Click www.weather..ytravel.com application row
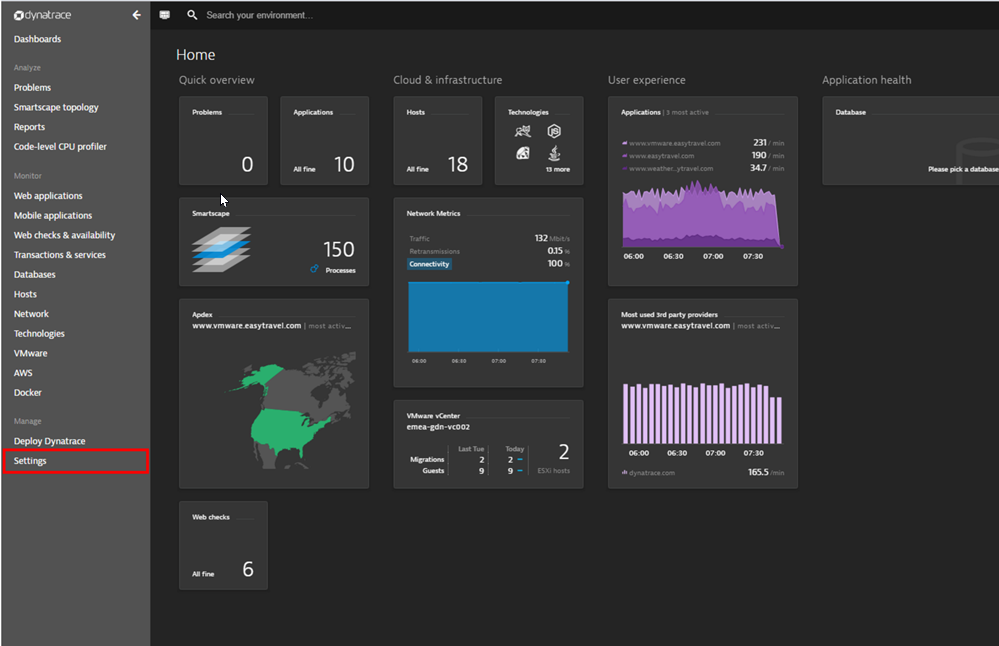The image size is (999, 646). coord(703,168)
